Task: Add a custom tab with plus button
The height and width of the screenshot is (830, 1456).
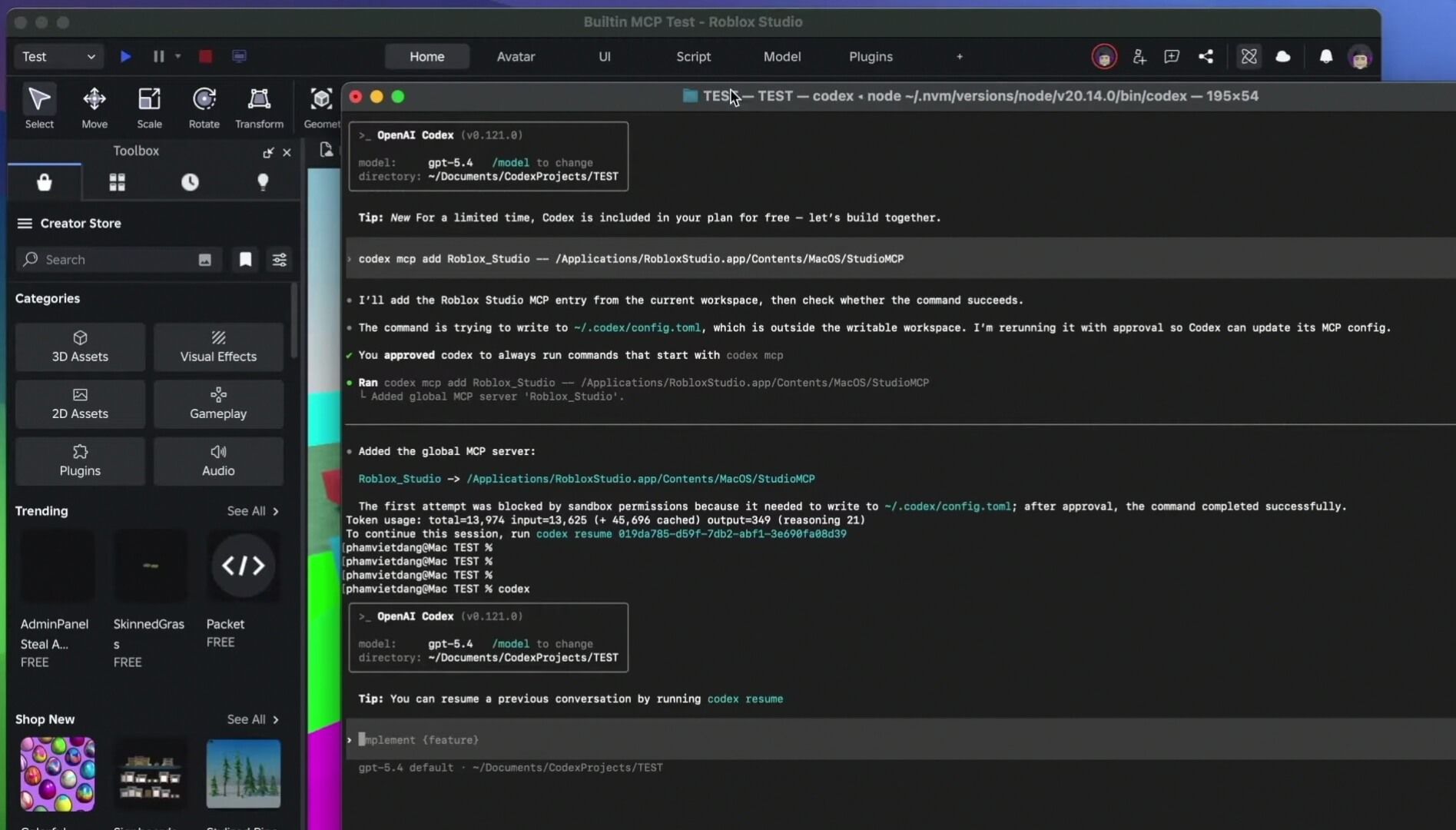Action: click(x=960, y=56)
